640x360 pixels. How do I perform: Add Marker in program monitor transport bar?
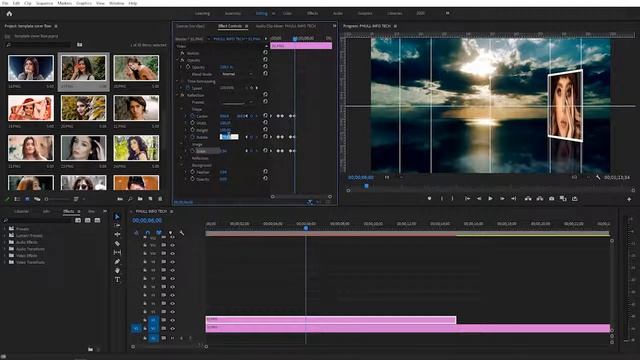429,199
